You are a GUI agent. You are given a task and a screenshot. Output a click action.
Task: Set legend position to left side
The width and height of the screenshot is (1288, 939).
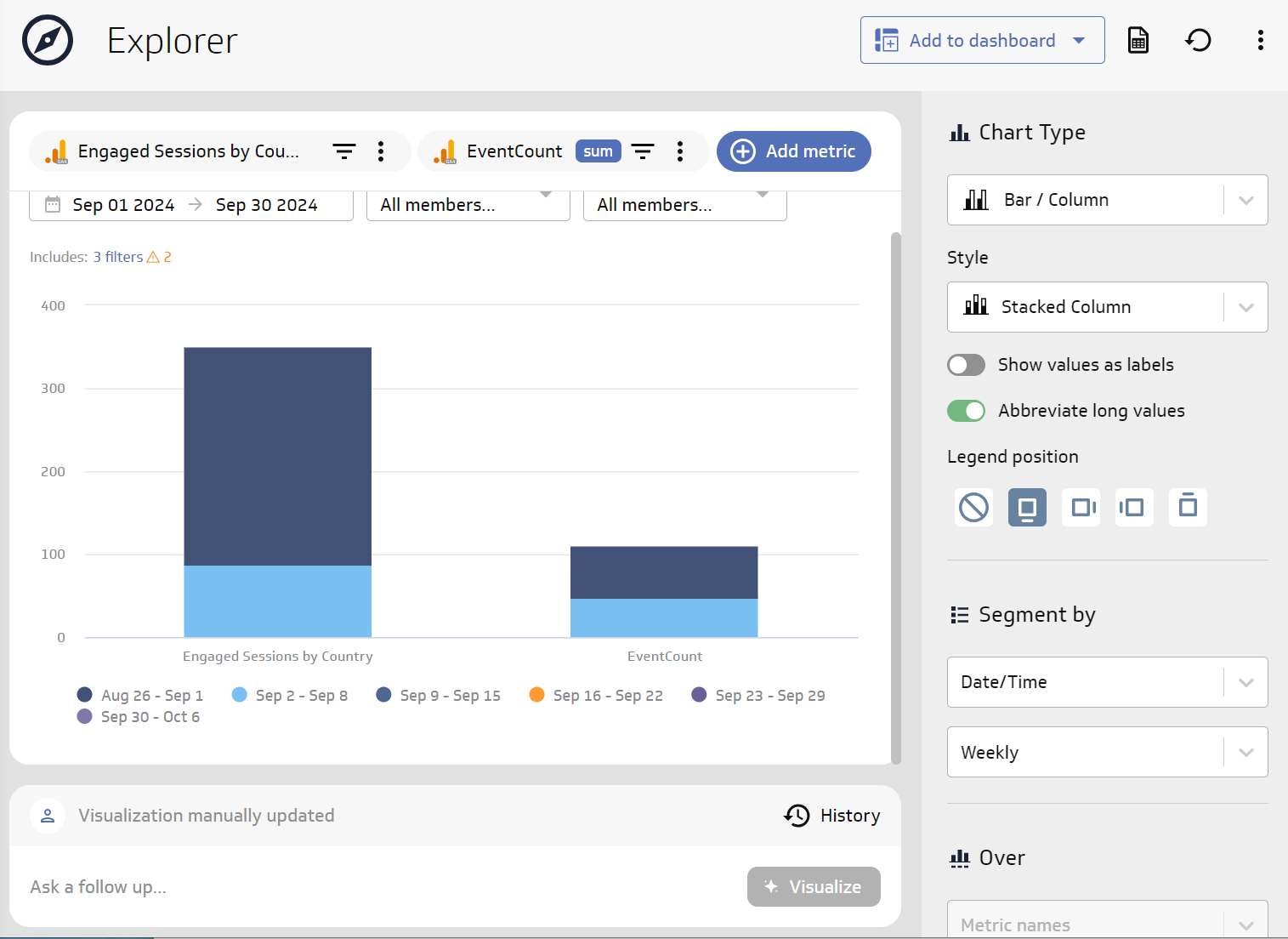tap(1134, 507)
